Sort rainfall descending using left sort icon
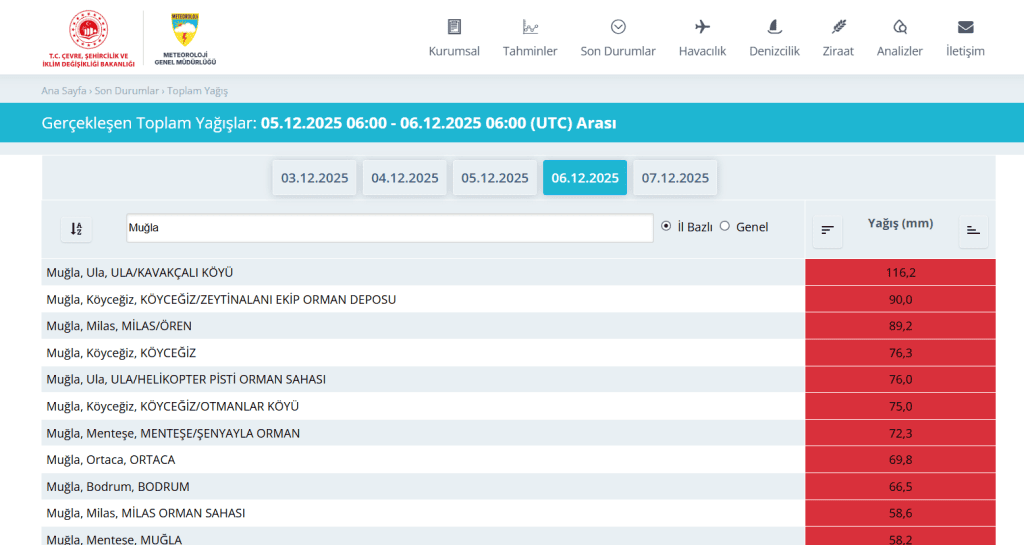The height and width of the screenshot is (545, 1024). coord(826,230)
